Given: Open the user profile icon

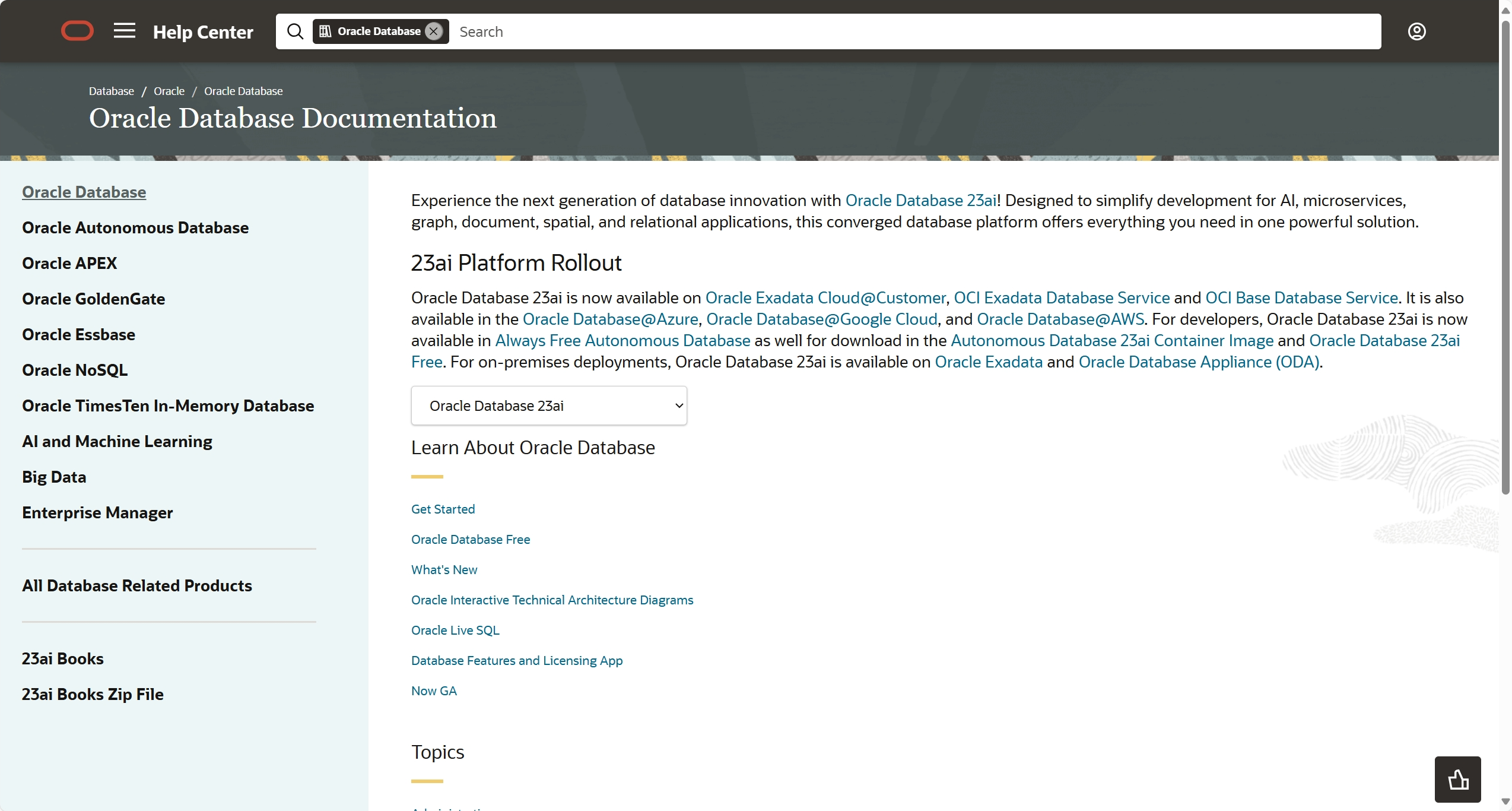Looking at the screenshot, I should pyautogui.click(x=1416, y=31).
